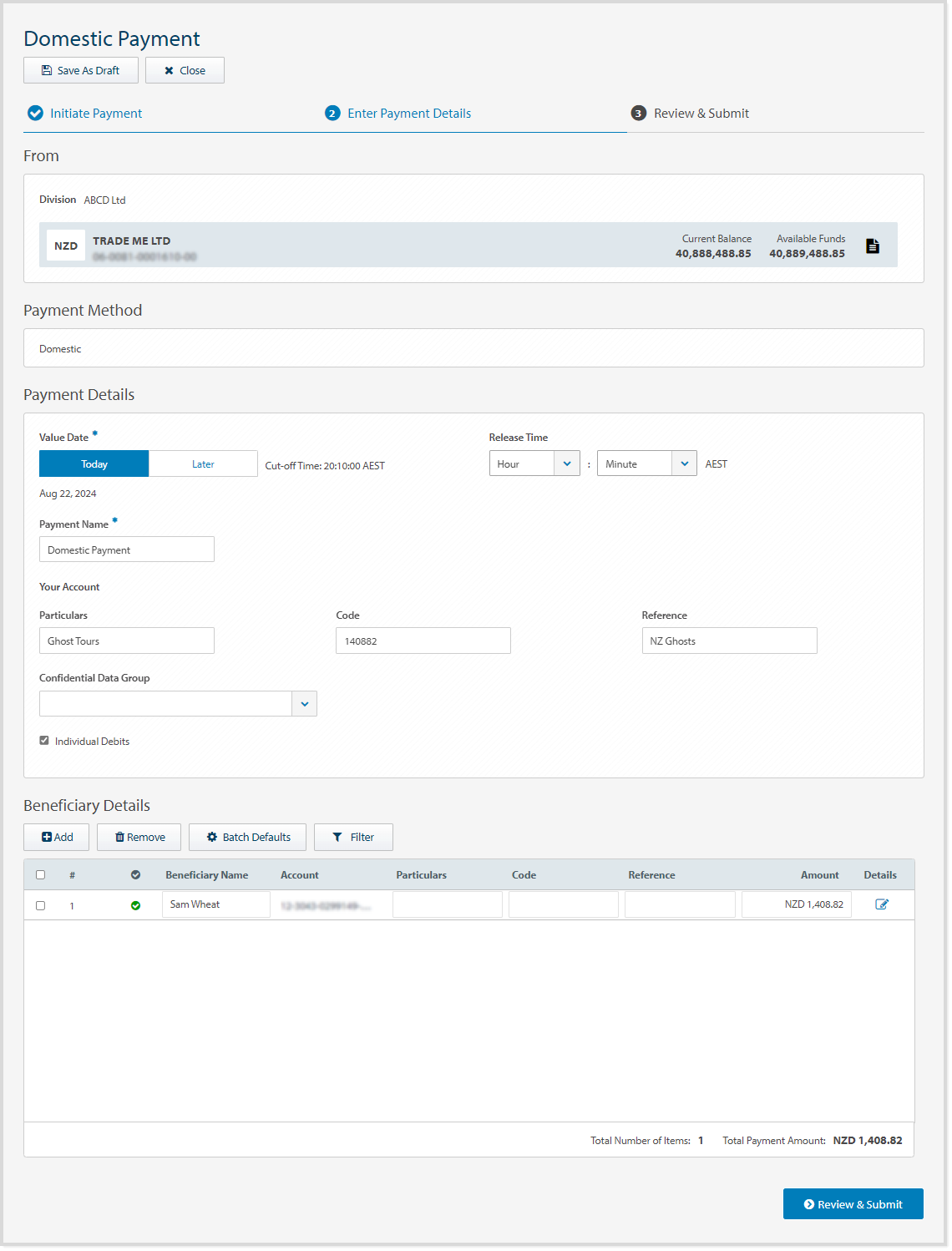Open the Minute release time dropdown
The width and height of the screenshot is (952, 1251).
coord(684,463)
